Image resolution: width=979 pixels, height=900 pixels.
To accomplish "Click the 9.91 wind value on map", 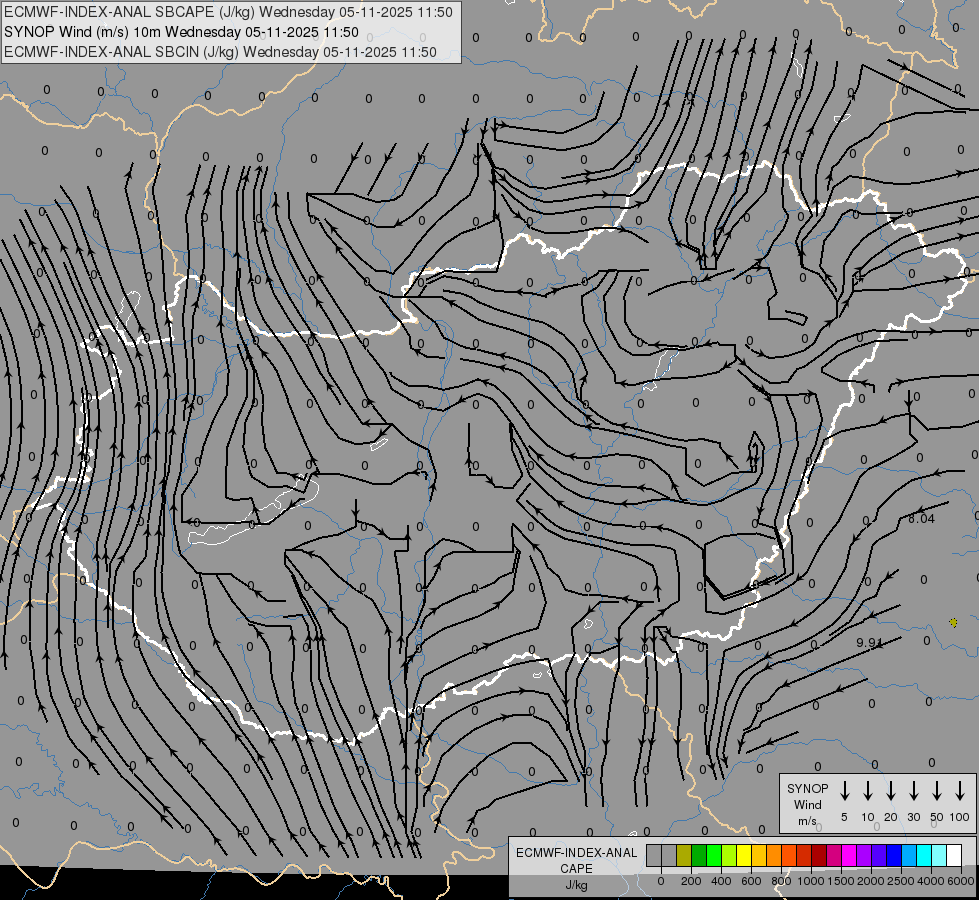I will tap(870, 642).
